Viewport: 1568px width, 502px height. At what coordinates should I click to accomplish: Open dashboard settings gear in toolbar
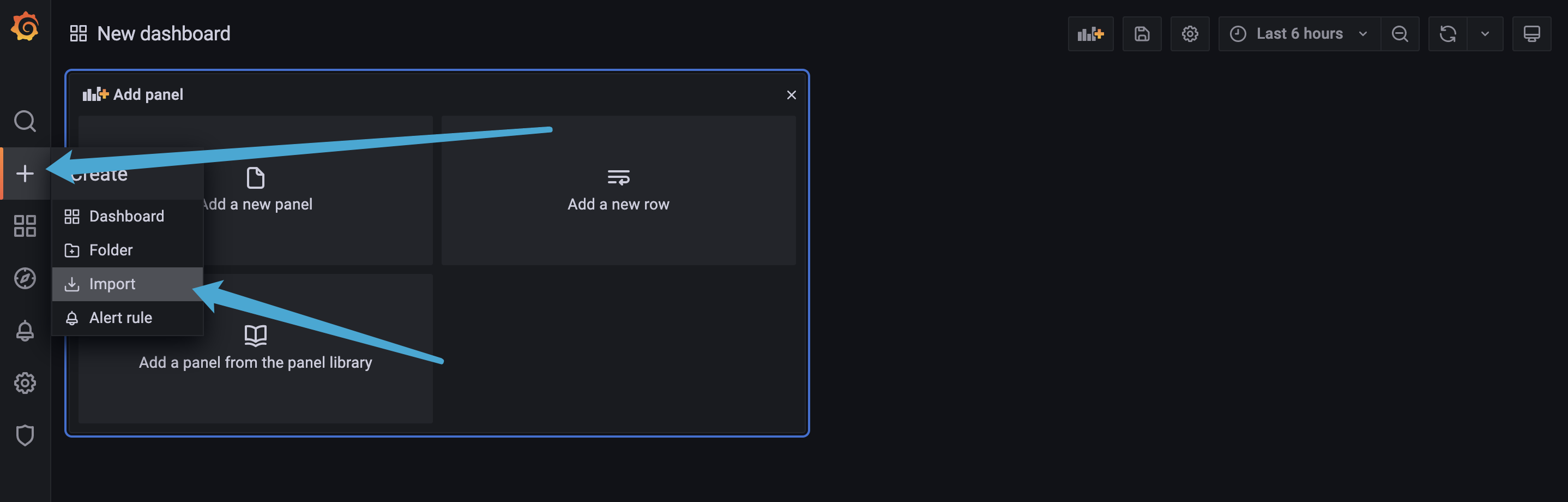point(1190,33)
